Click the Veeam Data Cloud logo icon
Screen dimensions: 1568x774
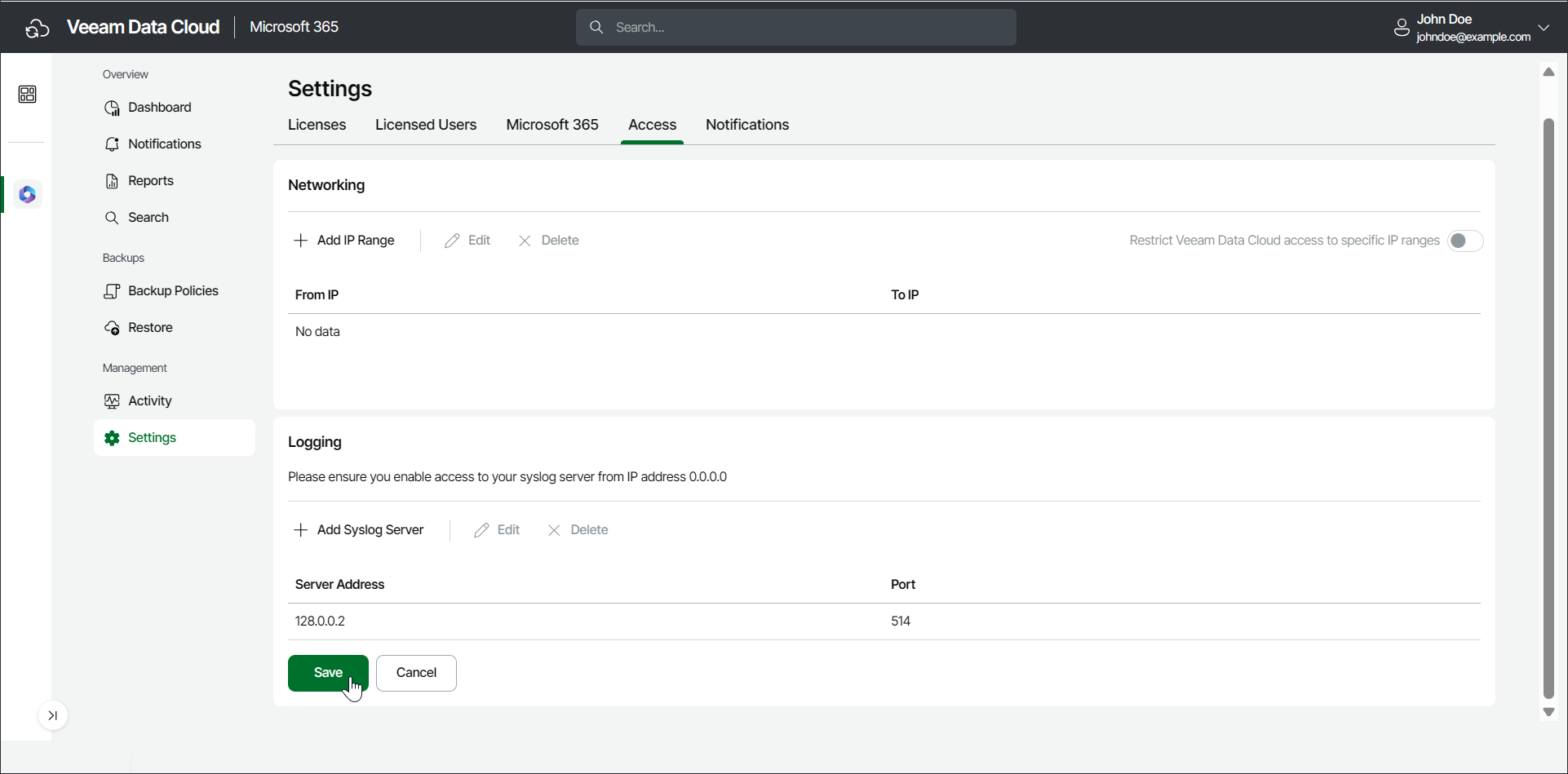(37, 28)
